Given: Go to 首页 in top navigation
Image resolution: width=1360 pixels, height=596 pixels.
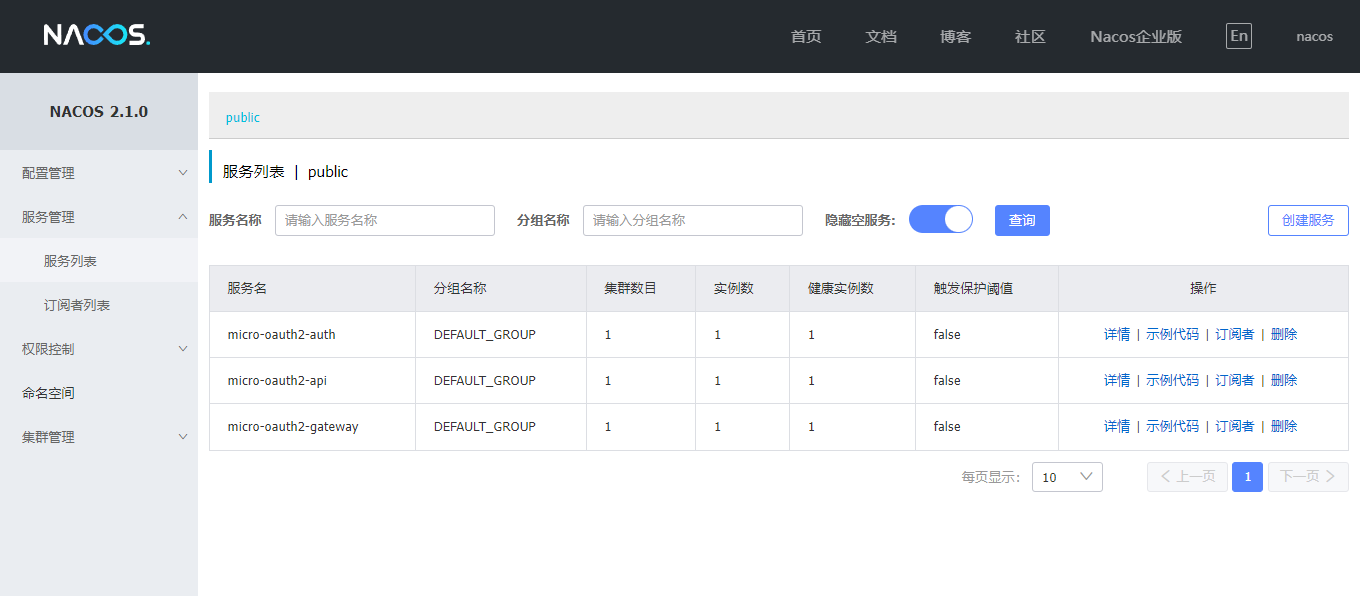Looking at the screenshot, I should [x=806, y=36].
